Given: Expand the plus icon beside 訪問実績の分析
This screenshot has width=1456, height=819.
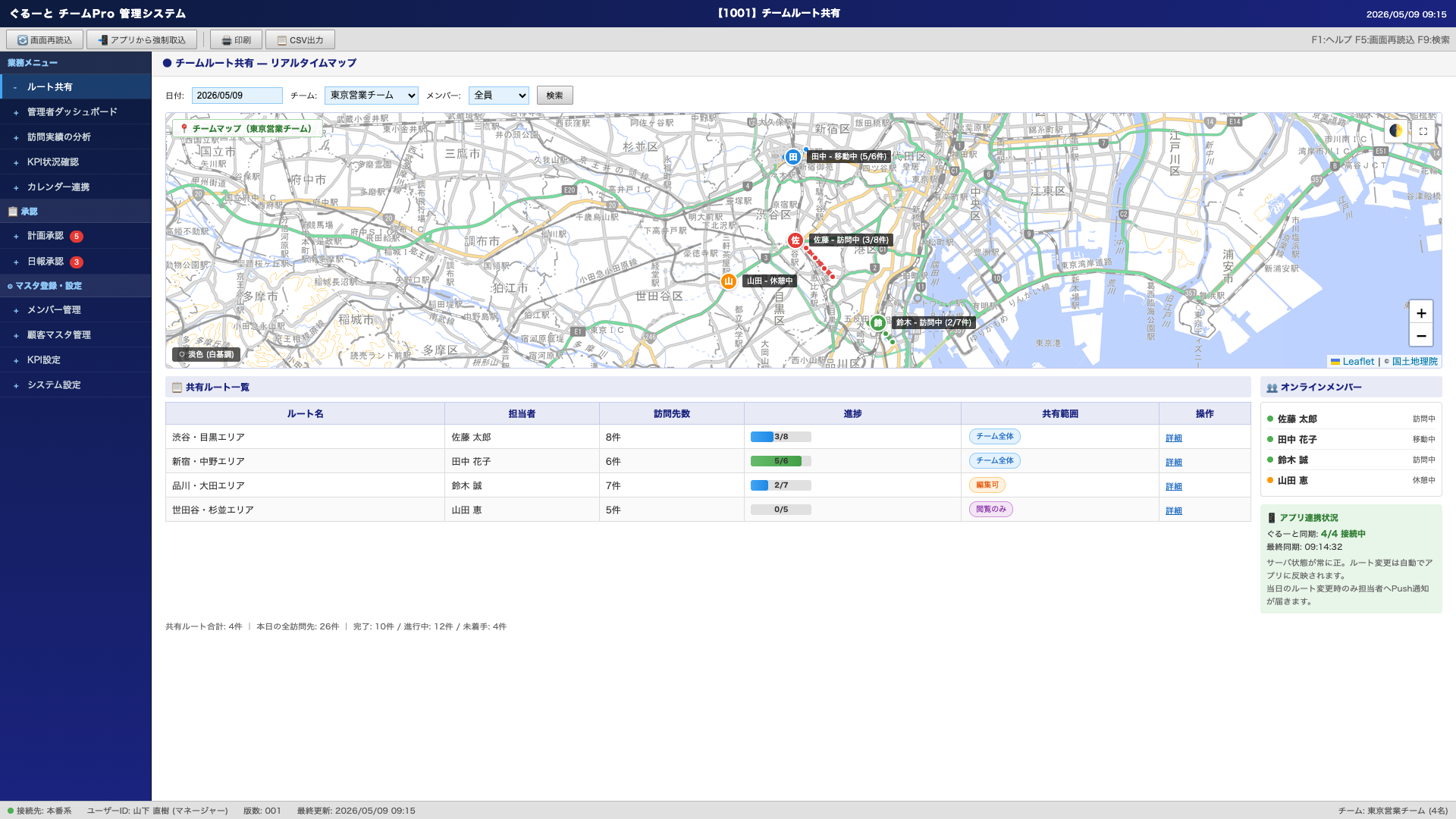Looking at the screenshot, I should (x=16, y=138).
